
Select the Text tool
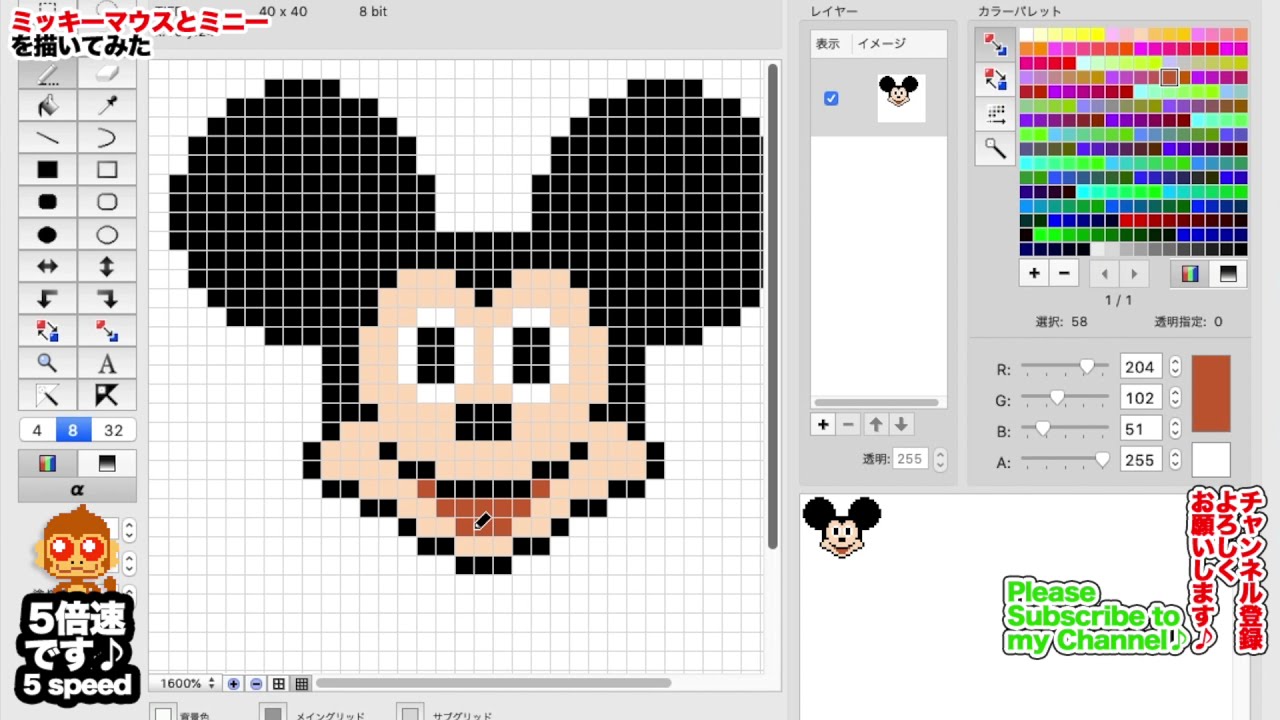107,363
